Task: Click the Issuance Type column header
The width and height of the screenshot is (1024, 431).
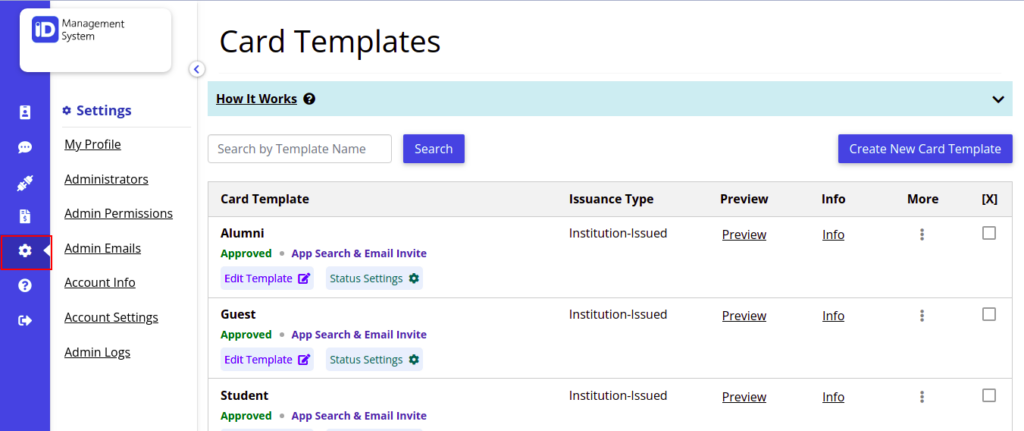Action: tap(611, 199)
